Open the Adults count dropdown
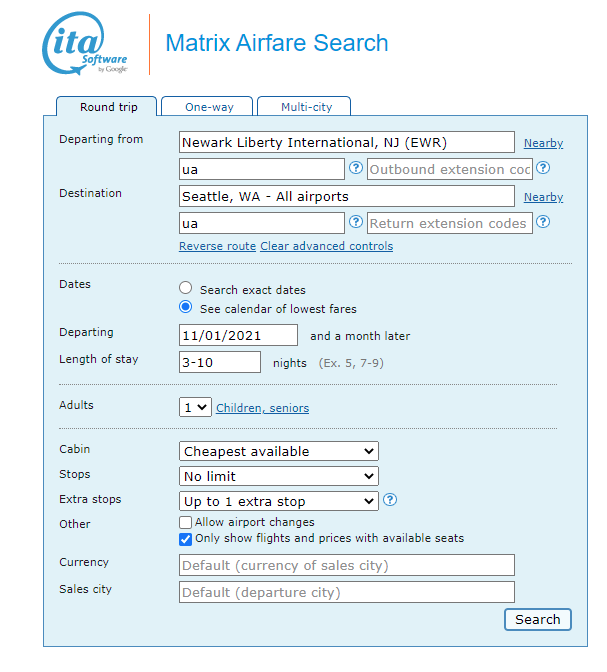607x672 pixels. (196, 408)
